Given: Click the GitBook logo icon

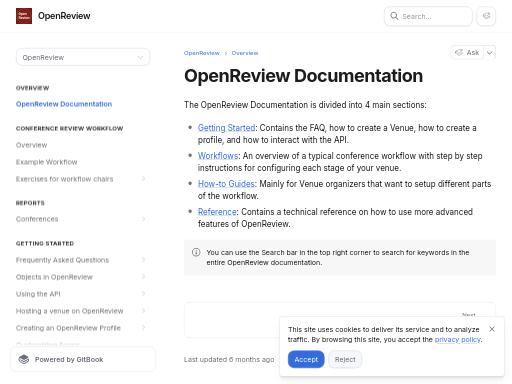Looking at the screenshot, I should tap(24, 359).
